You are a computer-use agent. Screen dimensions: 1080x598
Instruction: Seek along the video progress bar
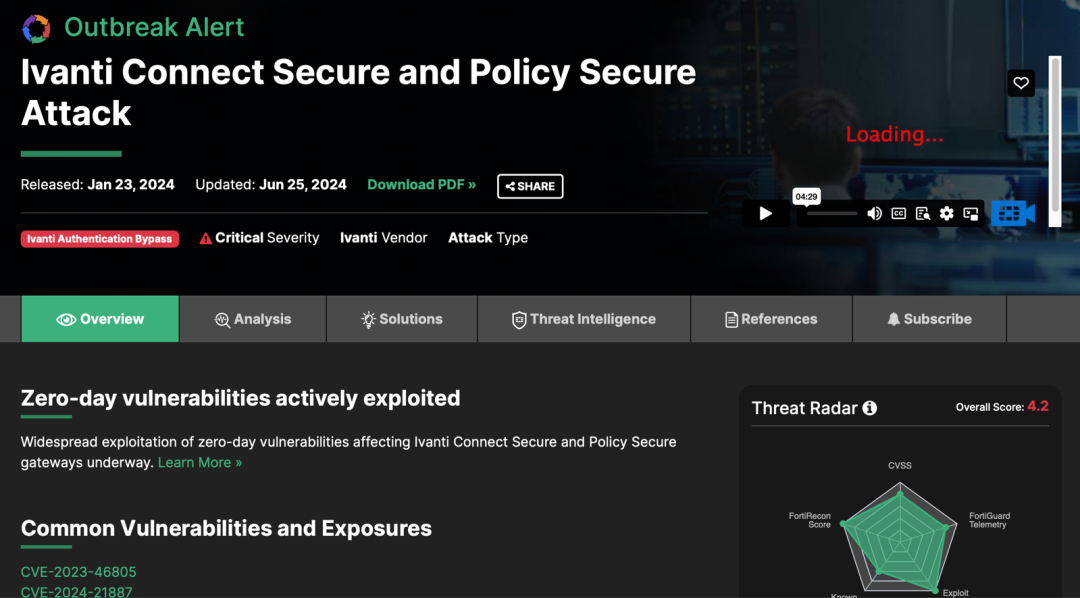[x=832, y=214]
